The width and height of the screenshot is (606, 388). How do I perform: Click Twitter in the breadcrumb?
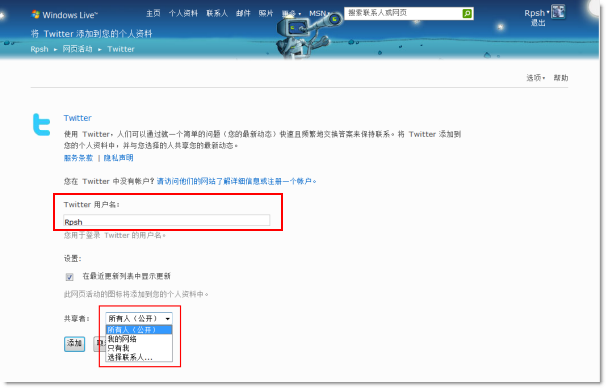pyautogui.click(x=121, y=49)
